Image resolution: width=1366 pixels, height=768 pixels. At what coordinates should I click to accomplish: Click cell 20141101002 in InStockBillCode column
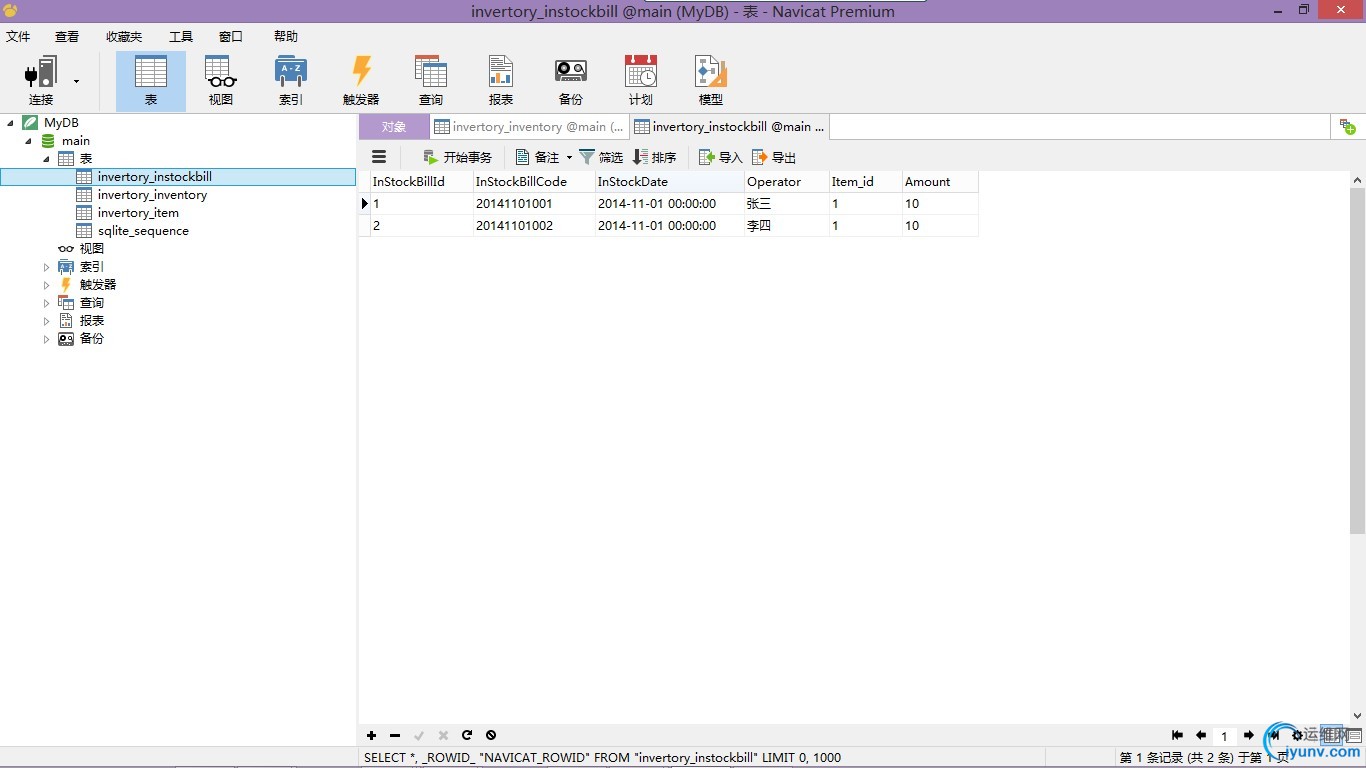[x=533, y=226]
